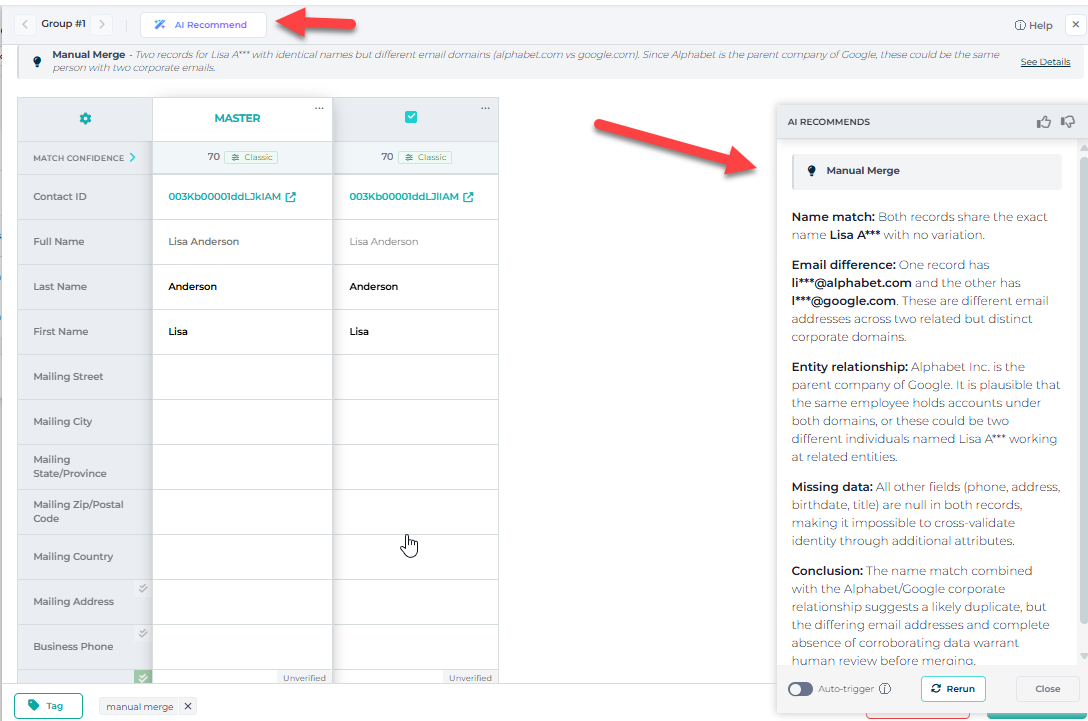The image size is (1088, 721).
Task: Click Mailing Country row label
Action: pos(73,557)
